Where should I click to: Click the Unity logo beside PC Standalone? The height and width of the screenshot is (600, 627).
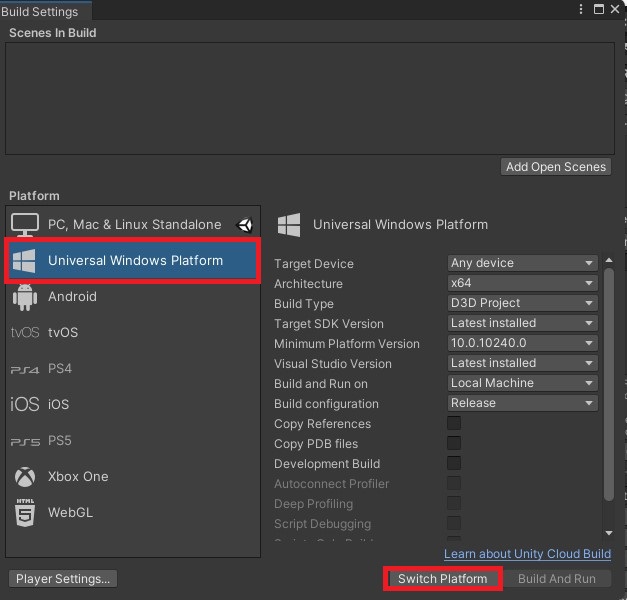click(x=245, y=225)
